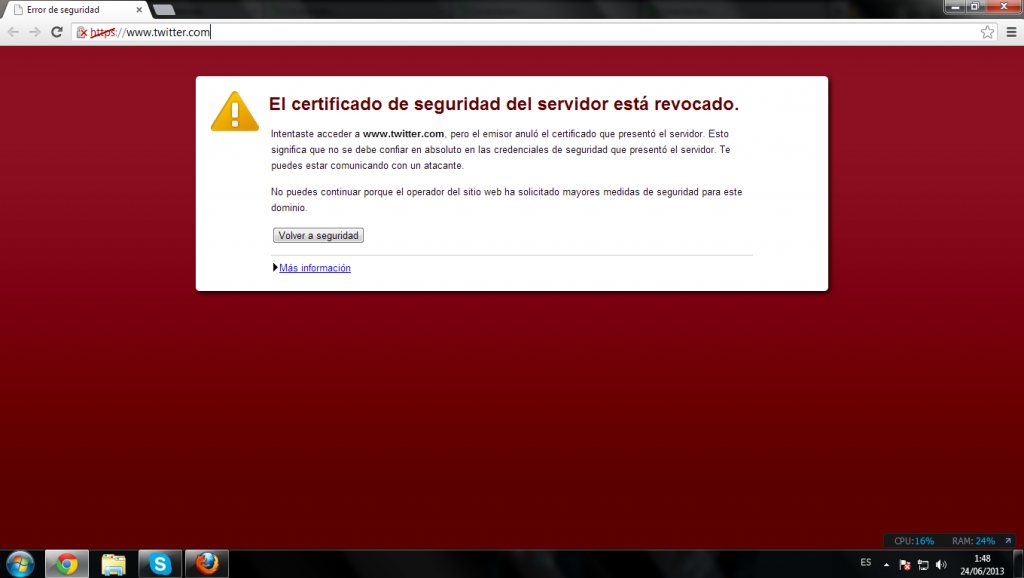
Task: Bookmark this page with the star icon
Action: (x=987, y=32)
